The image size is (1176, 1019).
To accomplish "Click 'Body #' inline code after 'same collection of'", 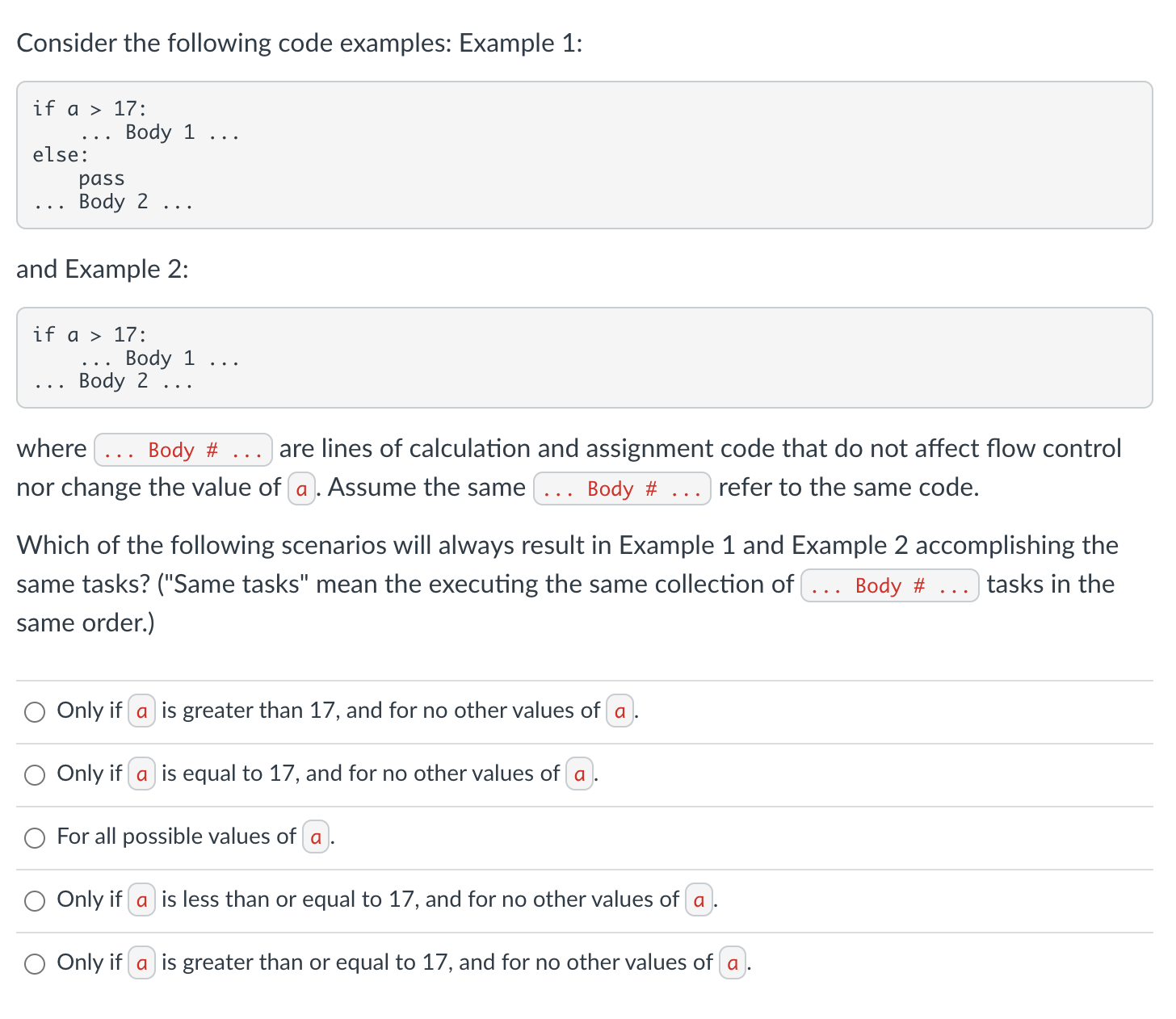I will [x=889, y=585].
